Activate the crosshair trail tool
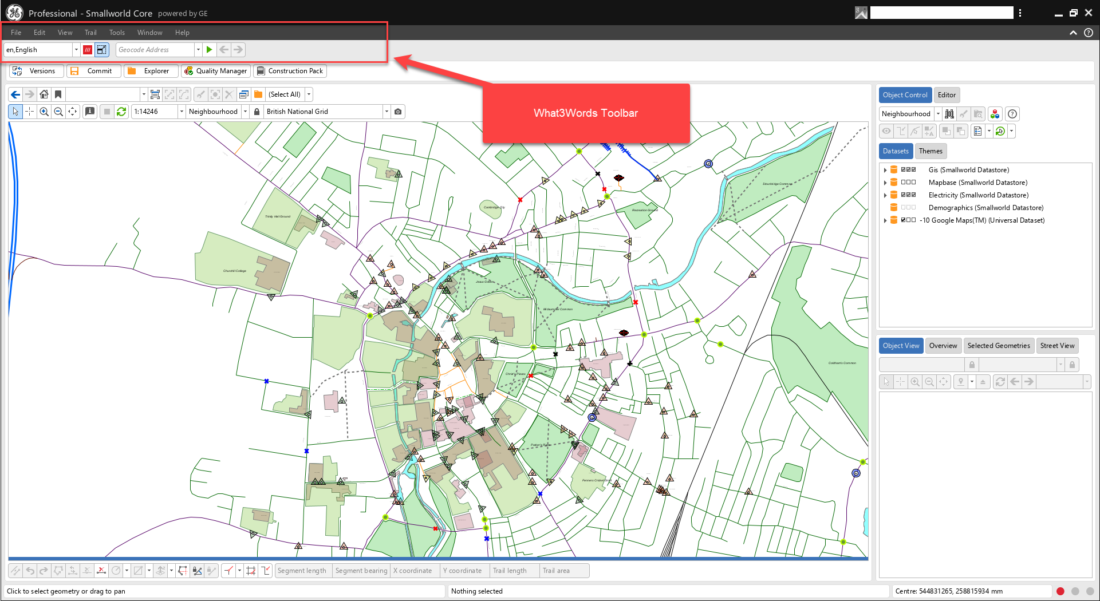 click(x=29, y=112)
